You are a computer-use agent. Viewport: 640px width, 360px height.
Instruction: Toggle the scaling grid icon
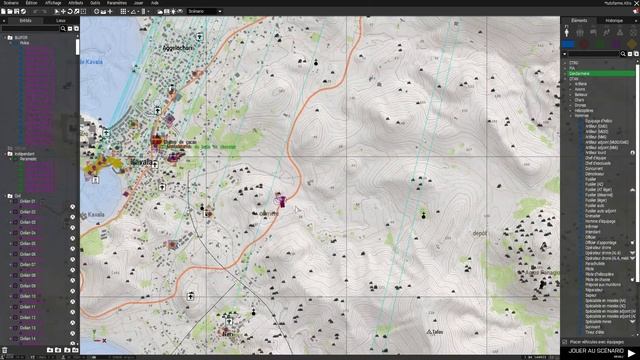tap(143, 11)
